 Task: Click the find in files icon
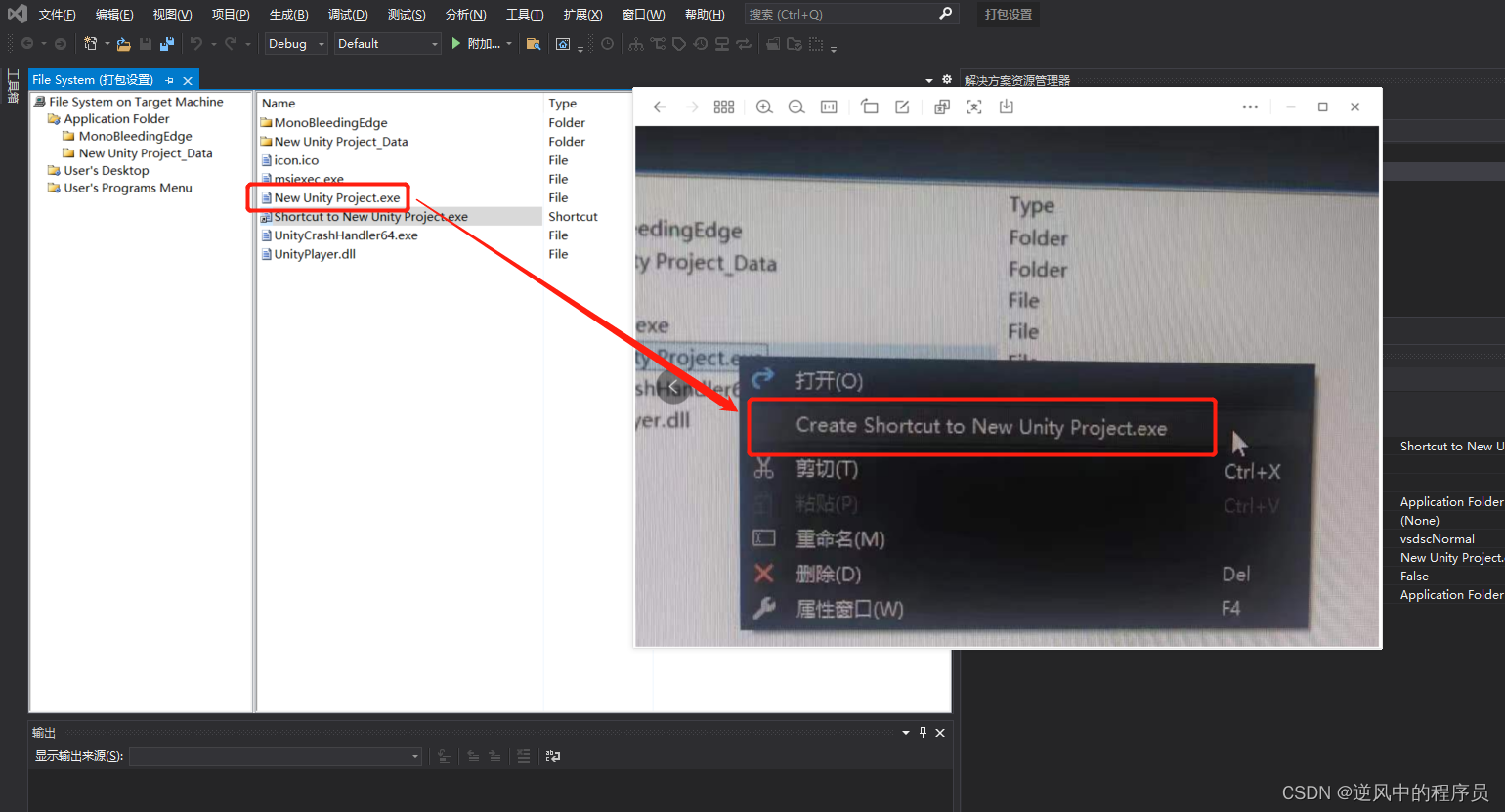click(533, 44)
